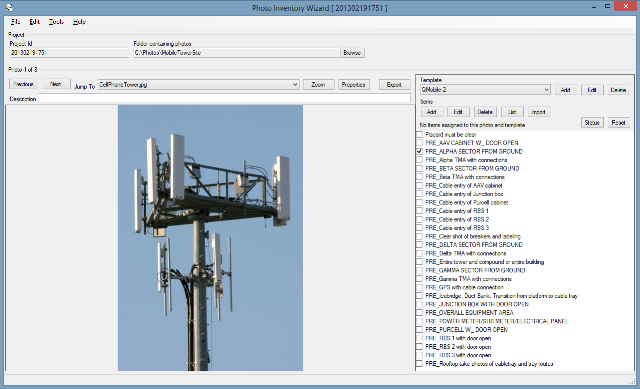
Task: Check PRE_GPS with cable connection
Action: click(x=420, y=287)
